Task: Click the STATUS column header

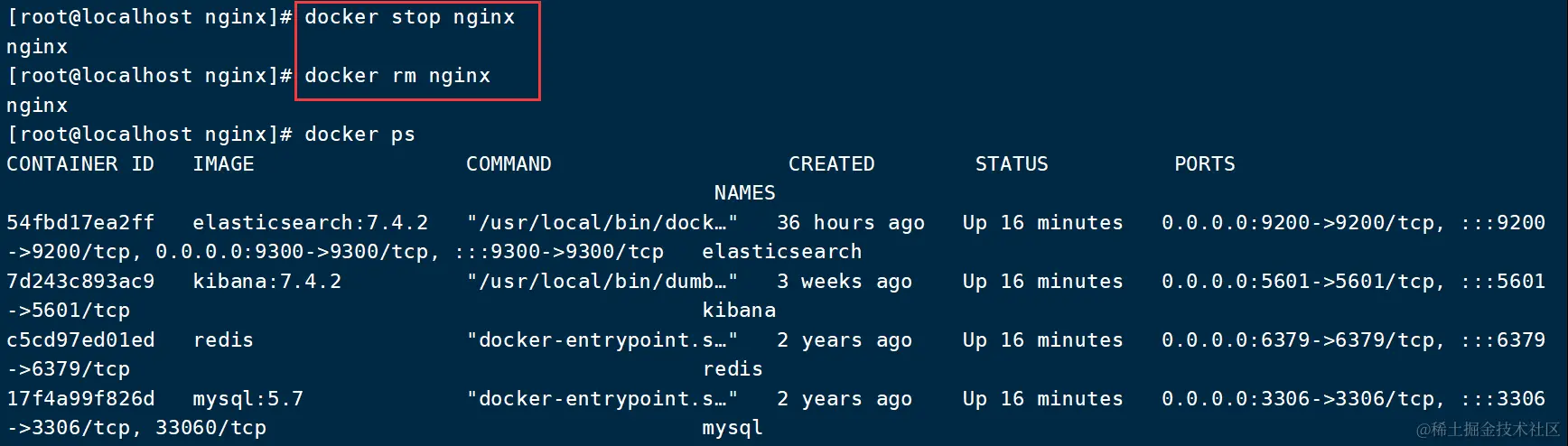Action: coord(1012,164)
